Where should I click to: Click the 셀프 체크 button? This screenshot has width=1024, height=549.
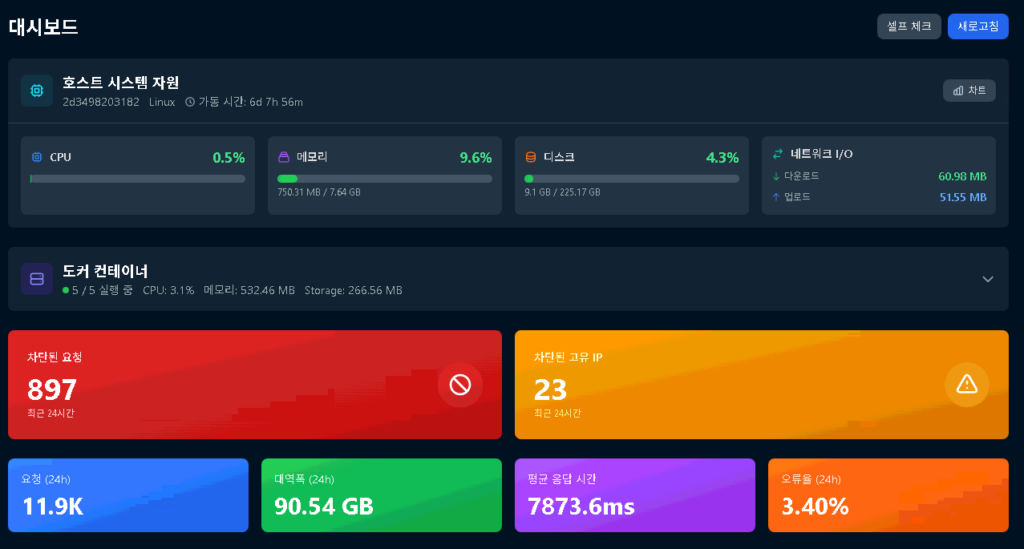coord(908,27)
